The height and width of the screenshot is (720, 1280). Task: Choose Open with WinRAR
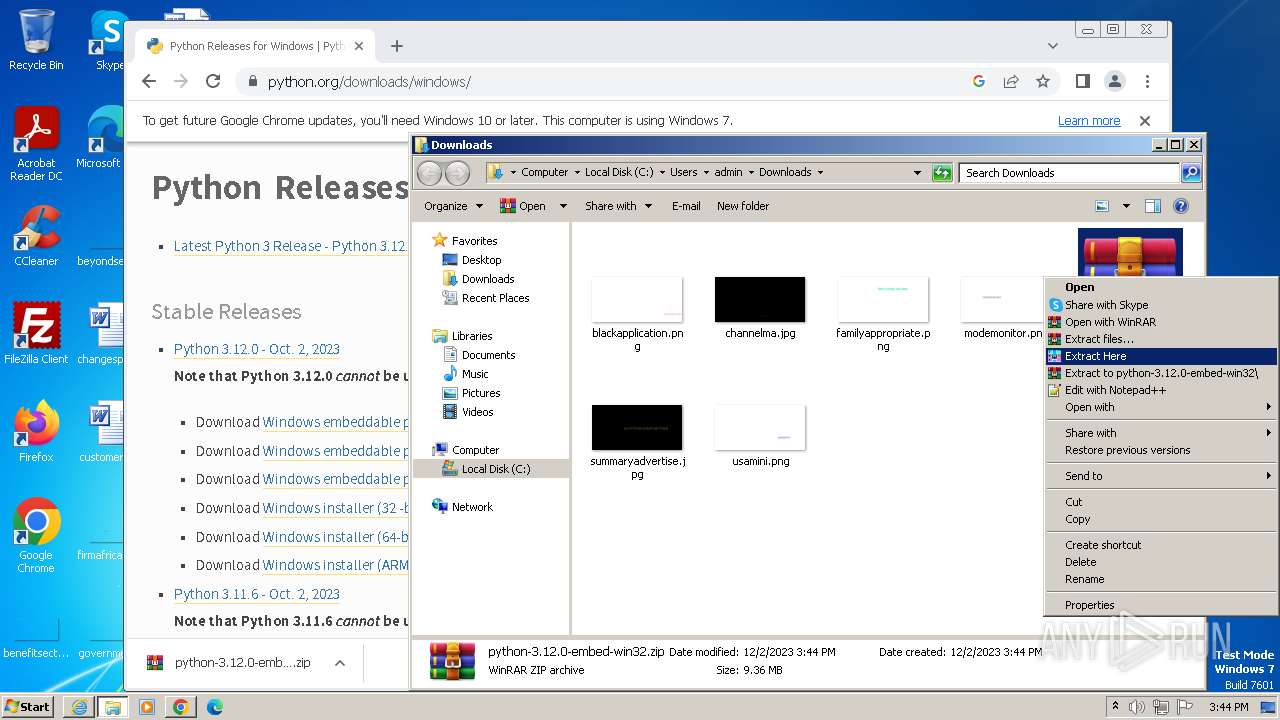pos(1161,322)
